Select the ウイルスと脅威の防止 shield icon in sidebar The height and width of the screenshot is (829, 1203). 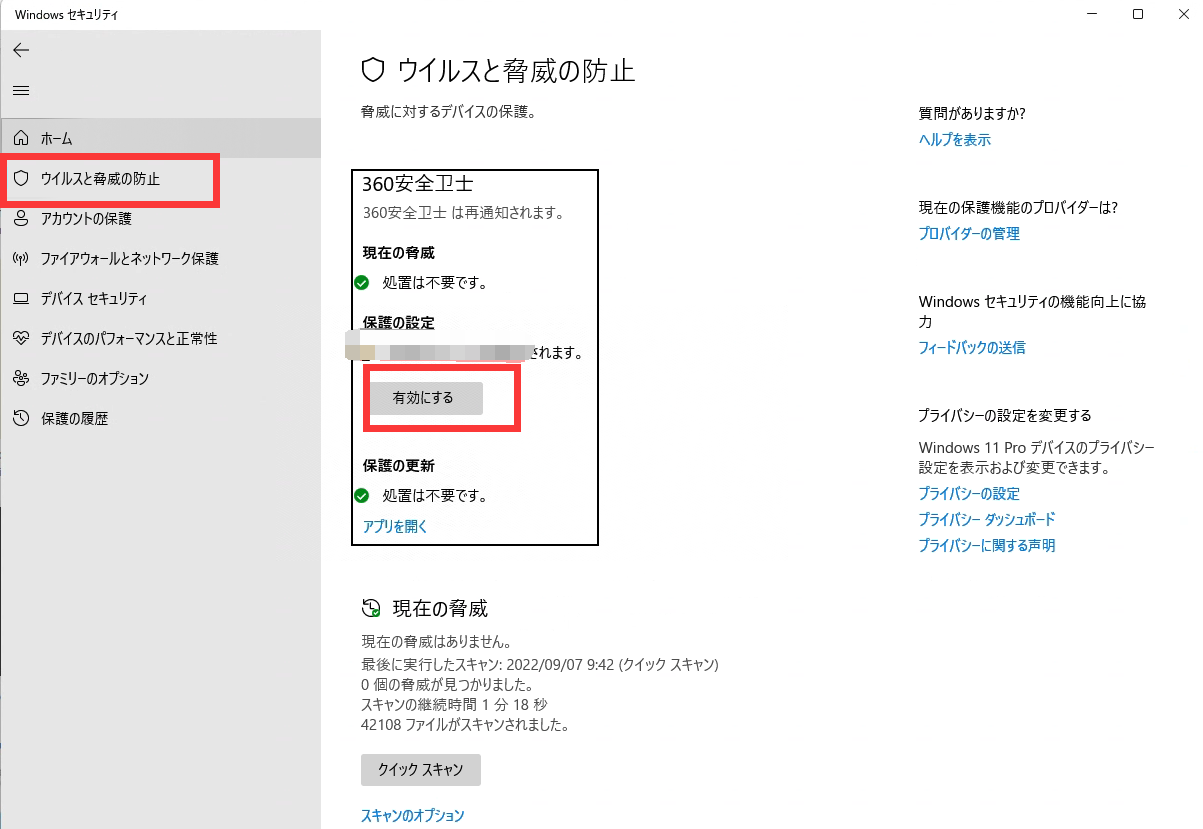point(22,179)
